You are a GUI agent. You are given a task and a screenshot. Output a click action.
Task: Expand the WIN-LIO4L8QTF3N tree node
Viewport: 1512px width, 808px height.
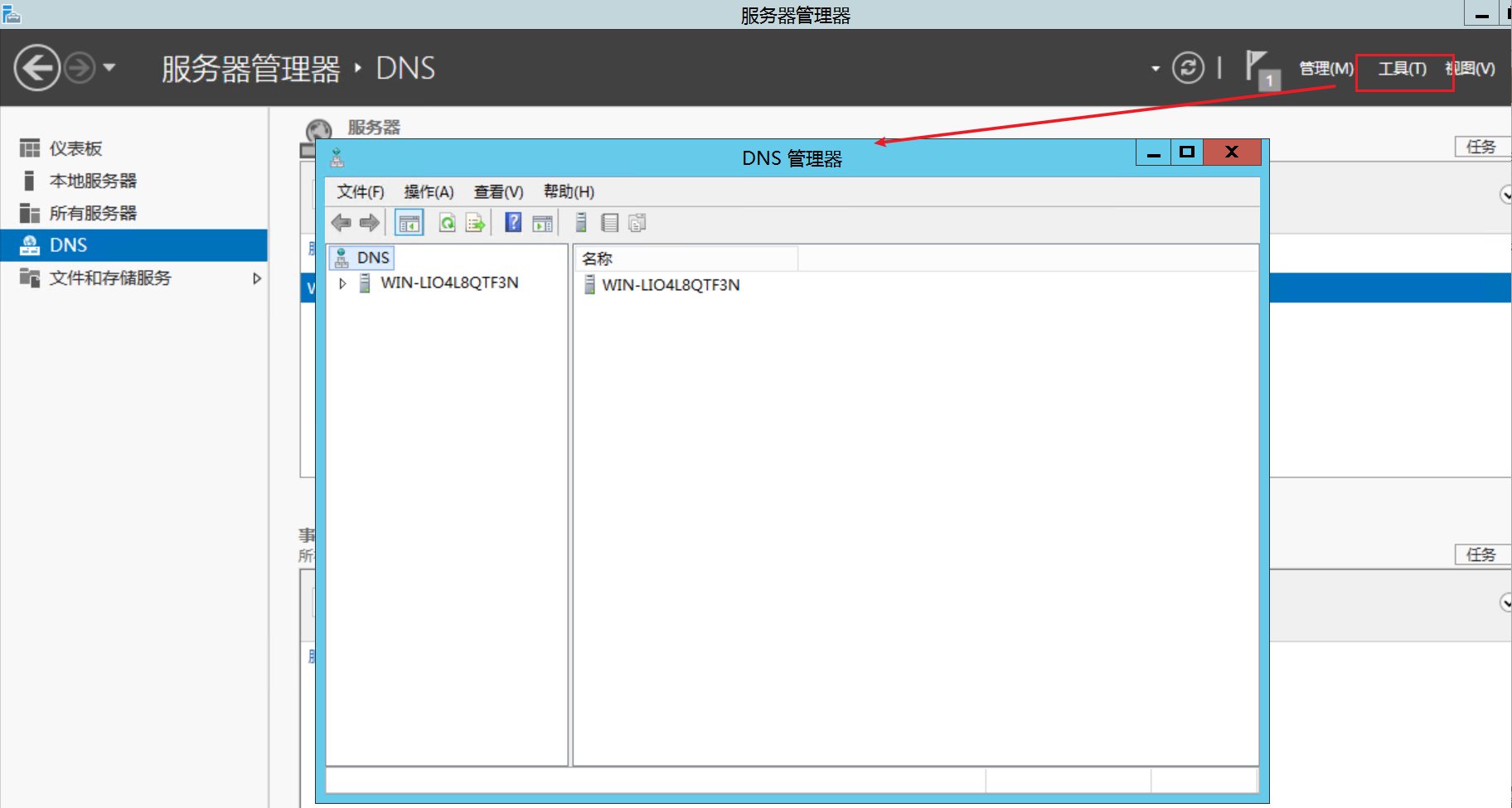342,283
